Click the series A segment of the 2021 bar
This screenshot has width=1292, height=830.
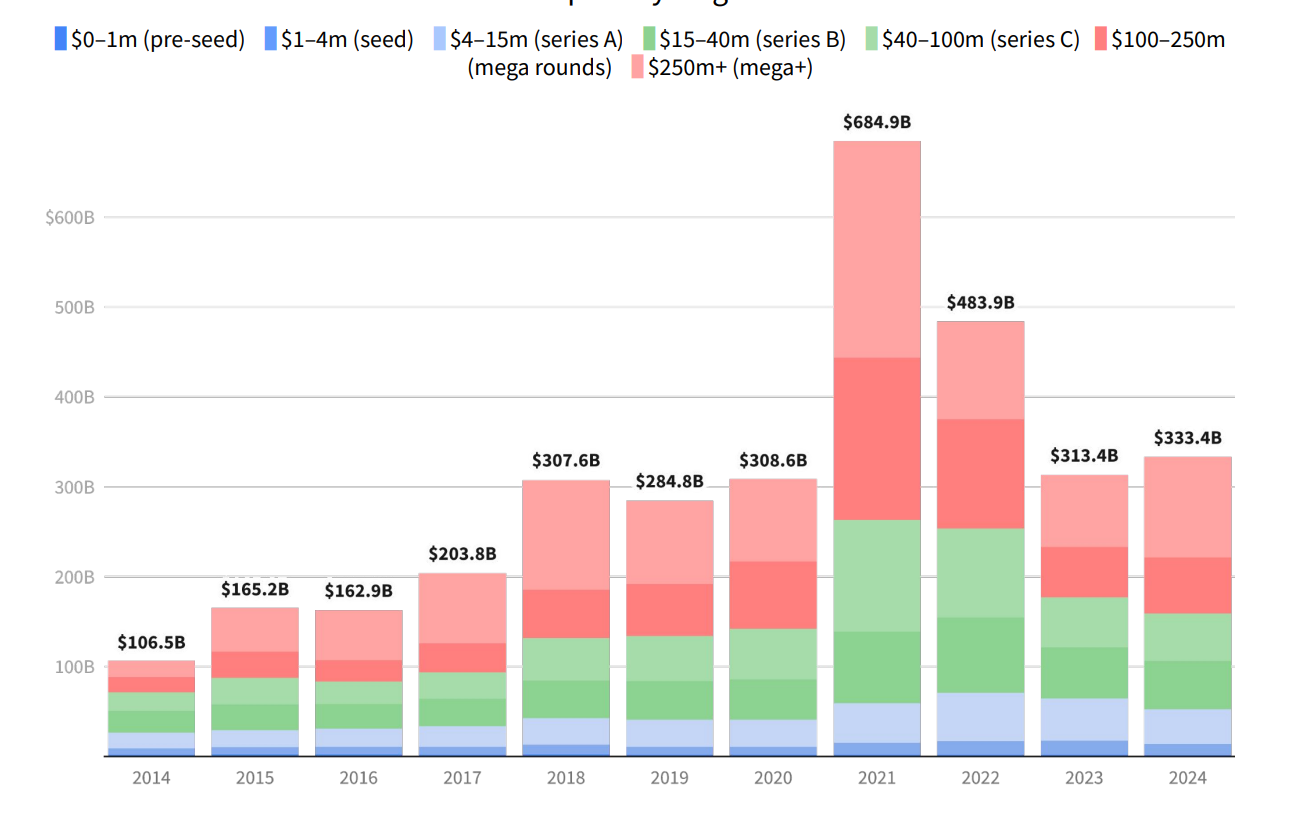click(877, 723)
